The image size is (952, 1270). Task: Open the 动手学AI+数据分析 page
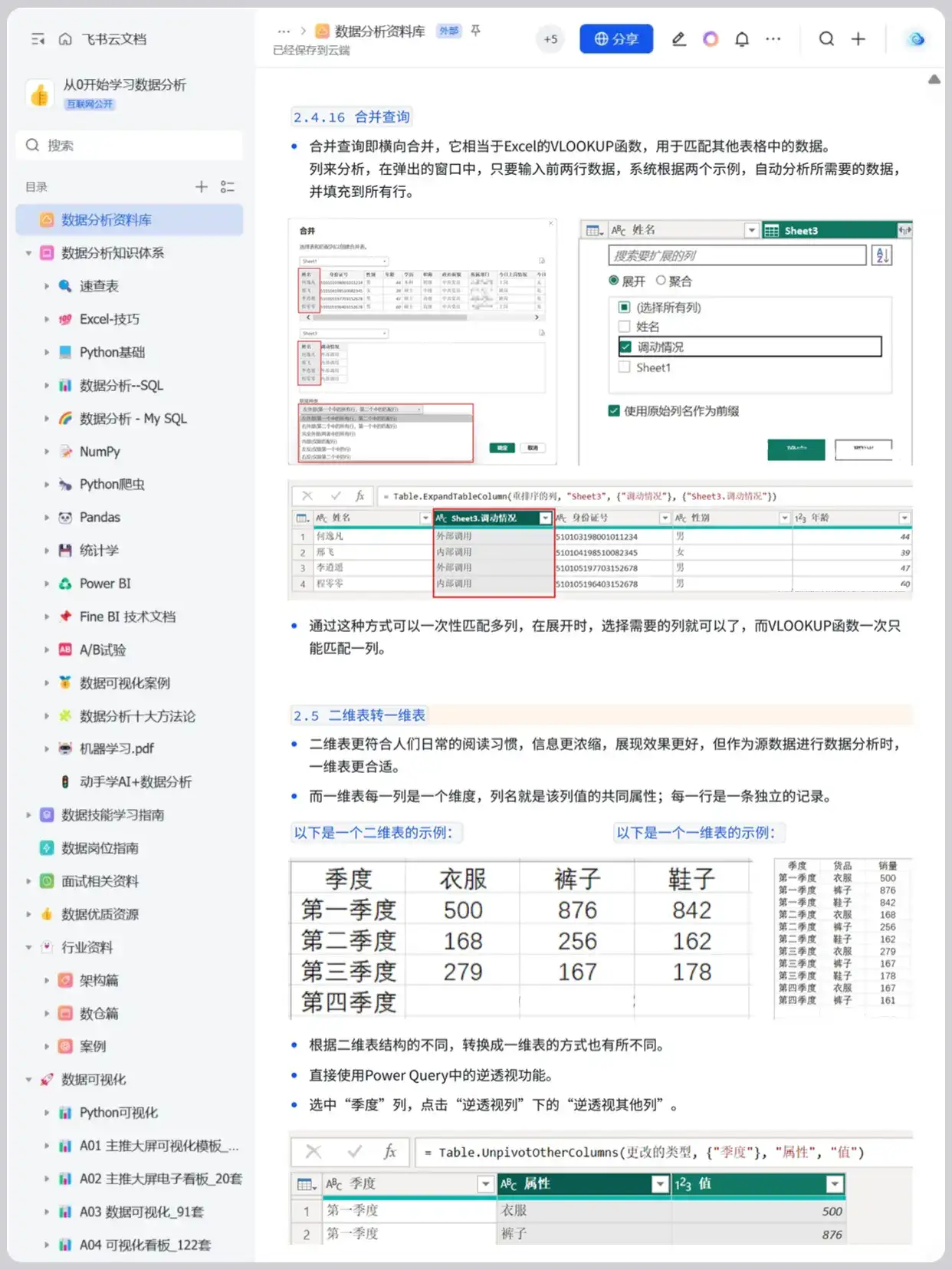(x=136, y=781)
